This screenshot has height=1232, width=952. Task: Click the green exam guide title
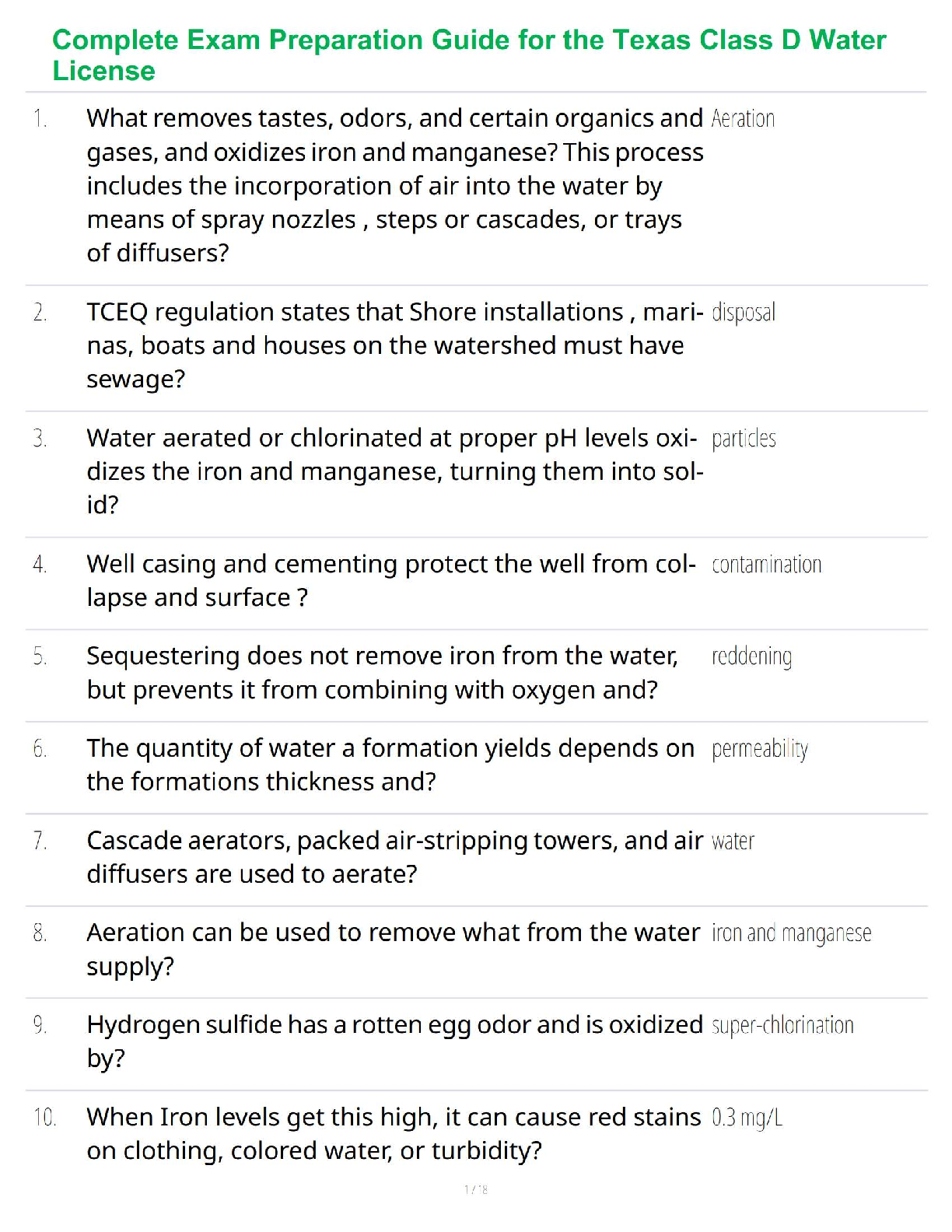(469, 54)
